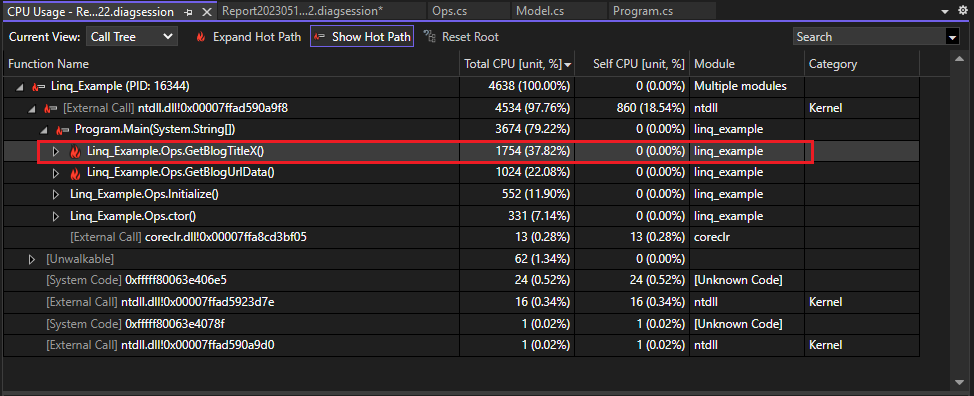Sort by Total CPU column header
This screenshot has height=396, width=974.
[517, 64]
